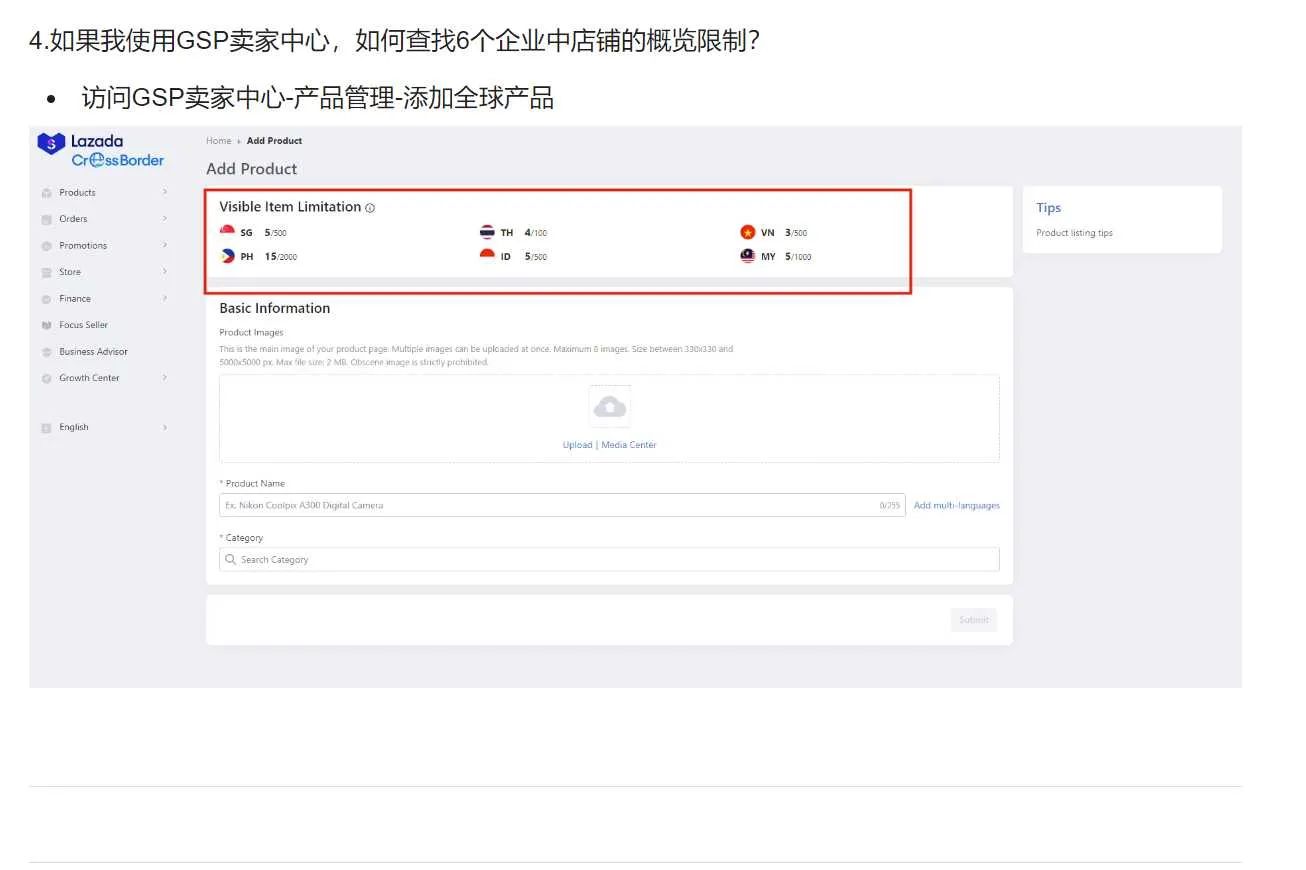Expand the English language selector
Image resolution: width=1306 pixels, height=870 pixels.
pos(165,427)
